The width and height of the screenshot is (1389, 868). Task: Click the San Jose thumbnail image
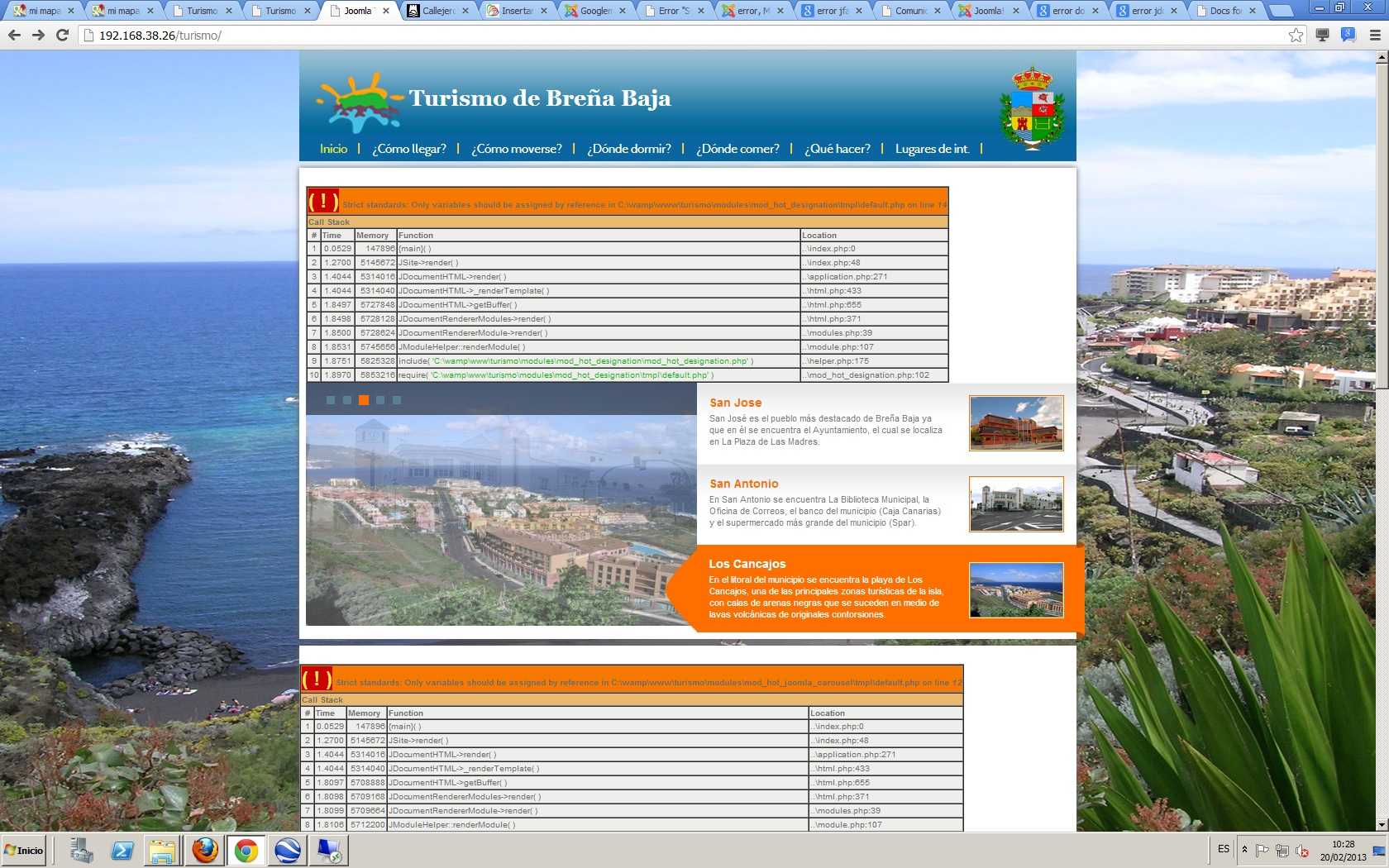(x=1016, y=422)
